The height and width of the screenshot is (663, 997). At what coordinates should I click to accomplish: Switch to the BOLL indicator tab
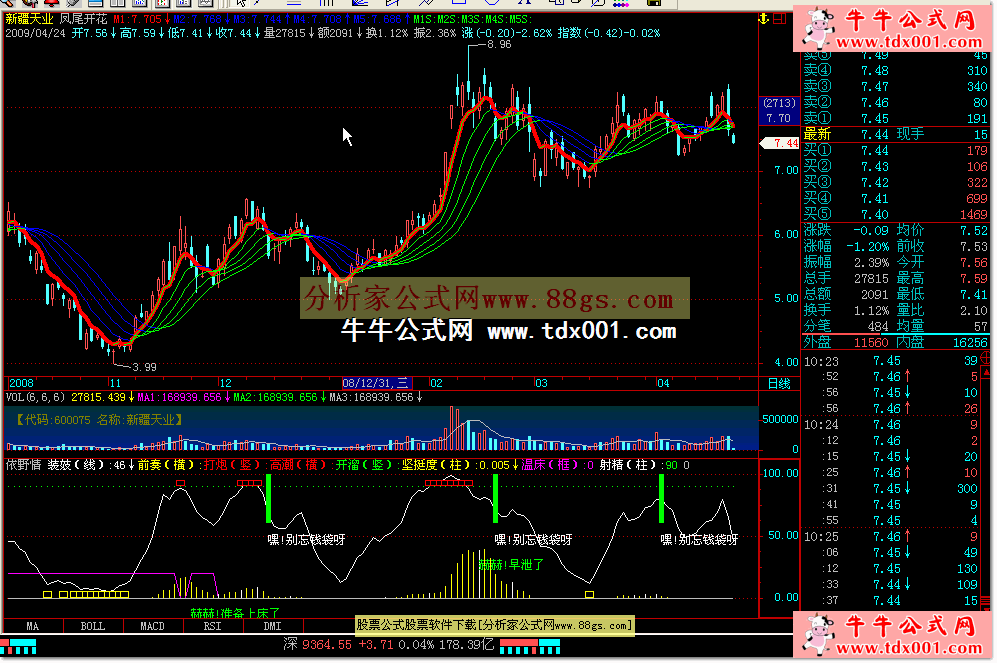coord(93,626)
